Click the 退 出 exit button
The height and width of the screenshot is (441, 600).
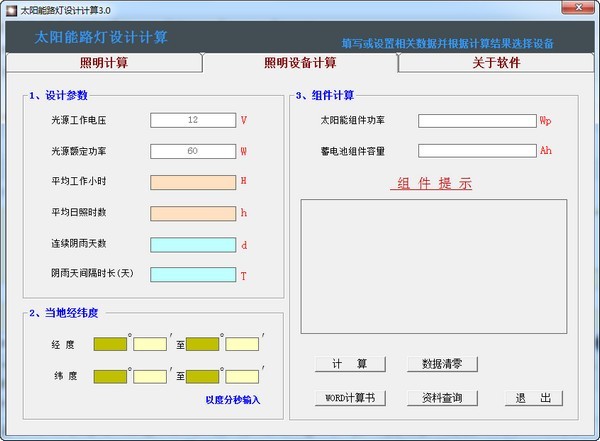(x=533, y=398)
